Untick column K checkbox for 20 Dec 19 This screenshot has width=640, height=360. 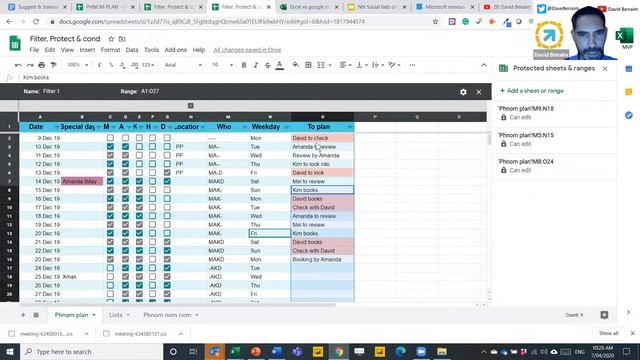[139, 233]
